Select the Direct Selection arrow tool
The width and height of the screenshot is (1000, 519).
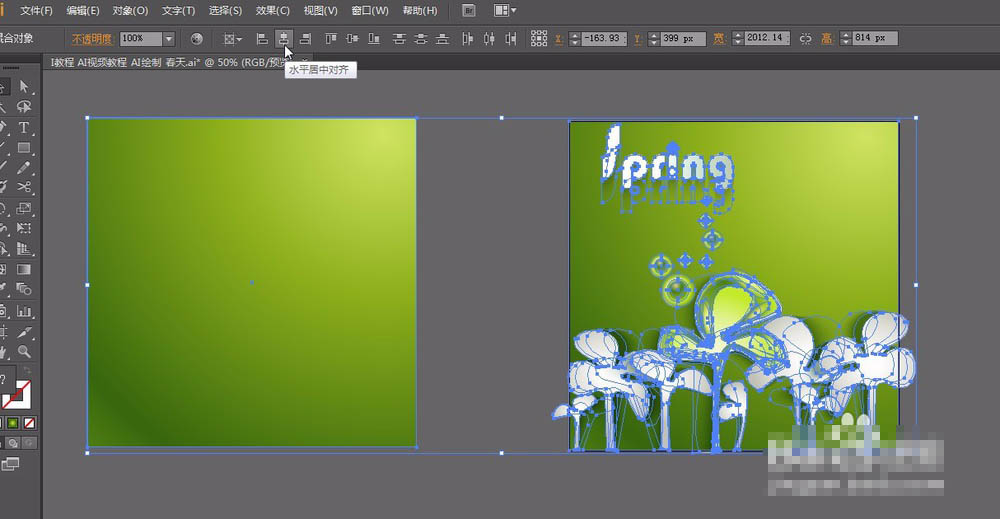click(23, 88)
